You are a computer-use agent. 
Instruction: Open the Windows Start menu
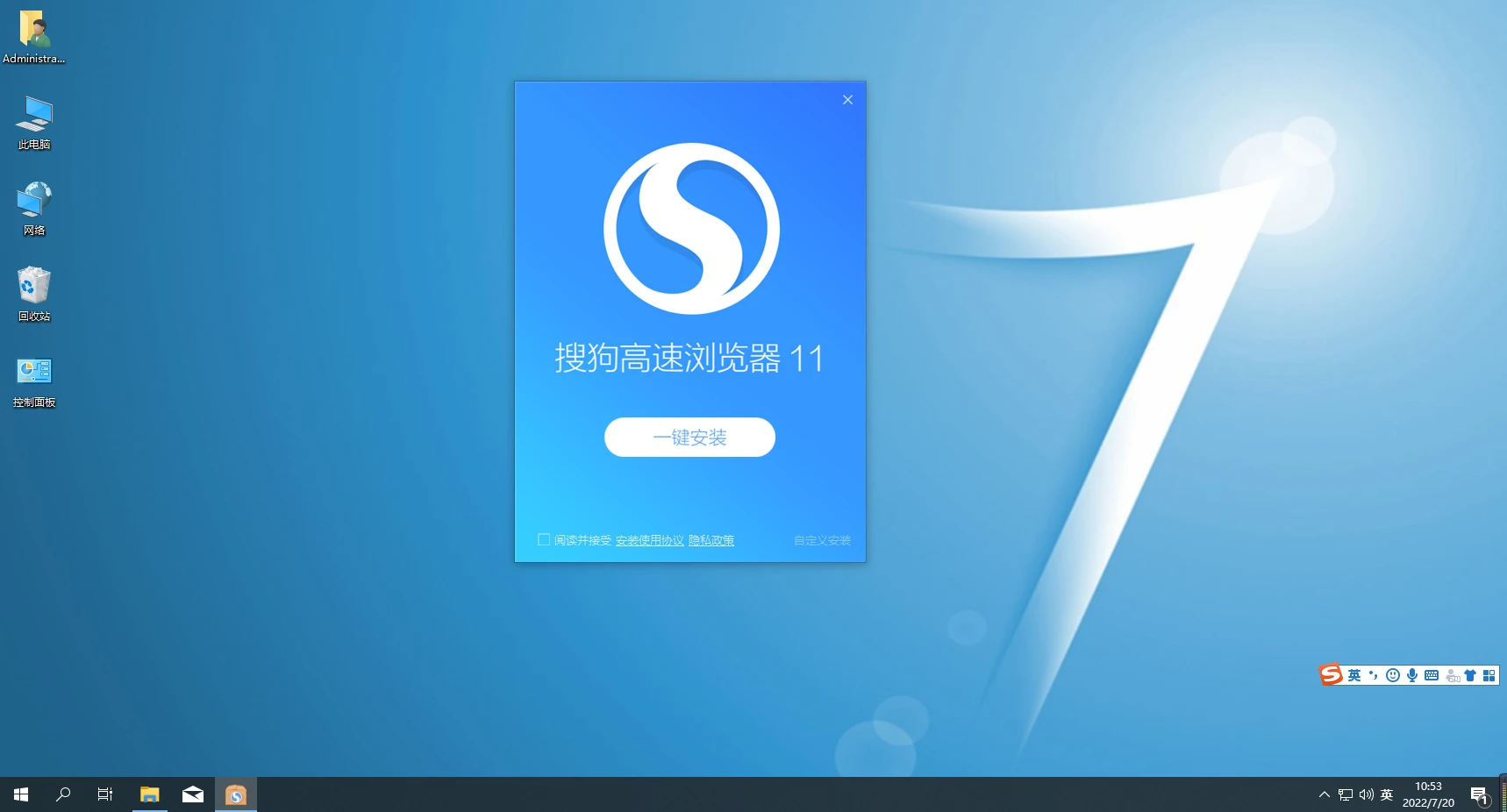click(x=21, y=794)
